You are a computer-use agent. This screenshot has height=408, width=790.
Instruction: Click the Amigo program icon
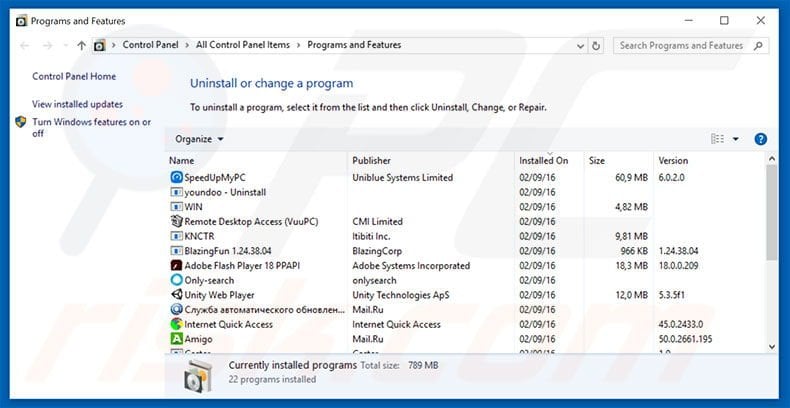pos(176,338)
